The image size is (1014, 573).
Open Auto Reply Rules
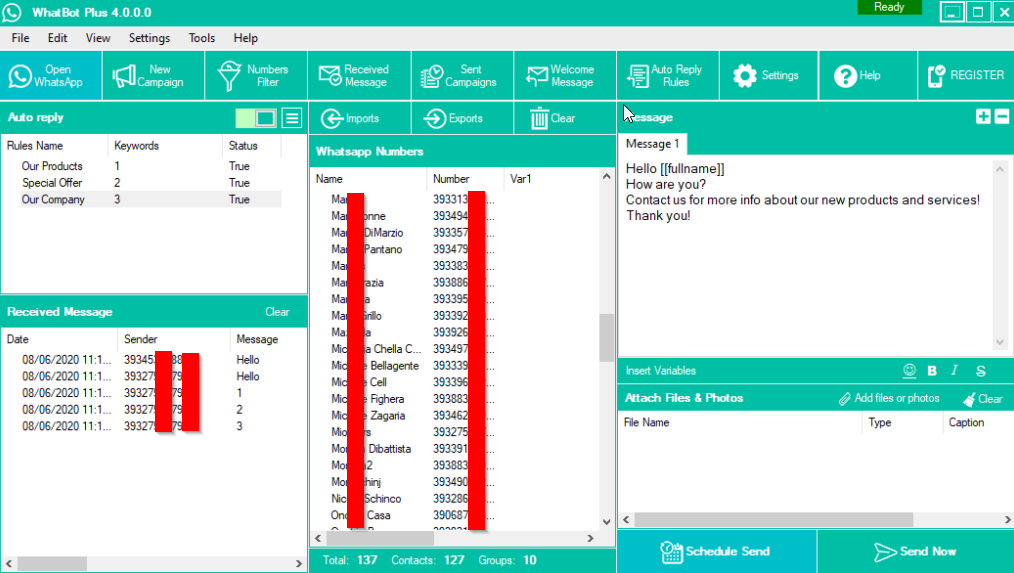pos(667,76)
